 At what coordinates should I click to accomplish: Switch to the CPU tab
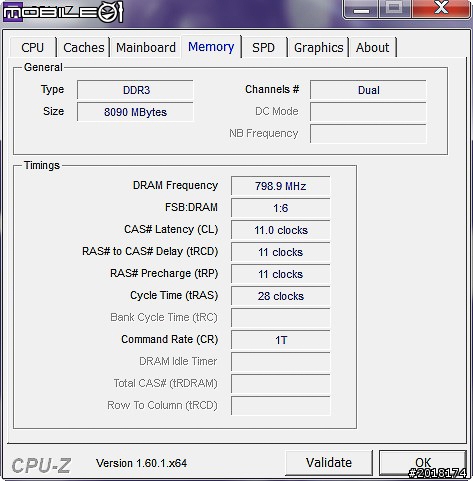33,47
